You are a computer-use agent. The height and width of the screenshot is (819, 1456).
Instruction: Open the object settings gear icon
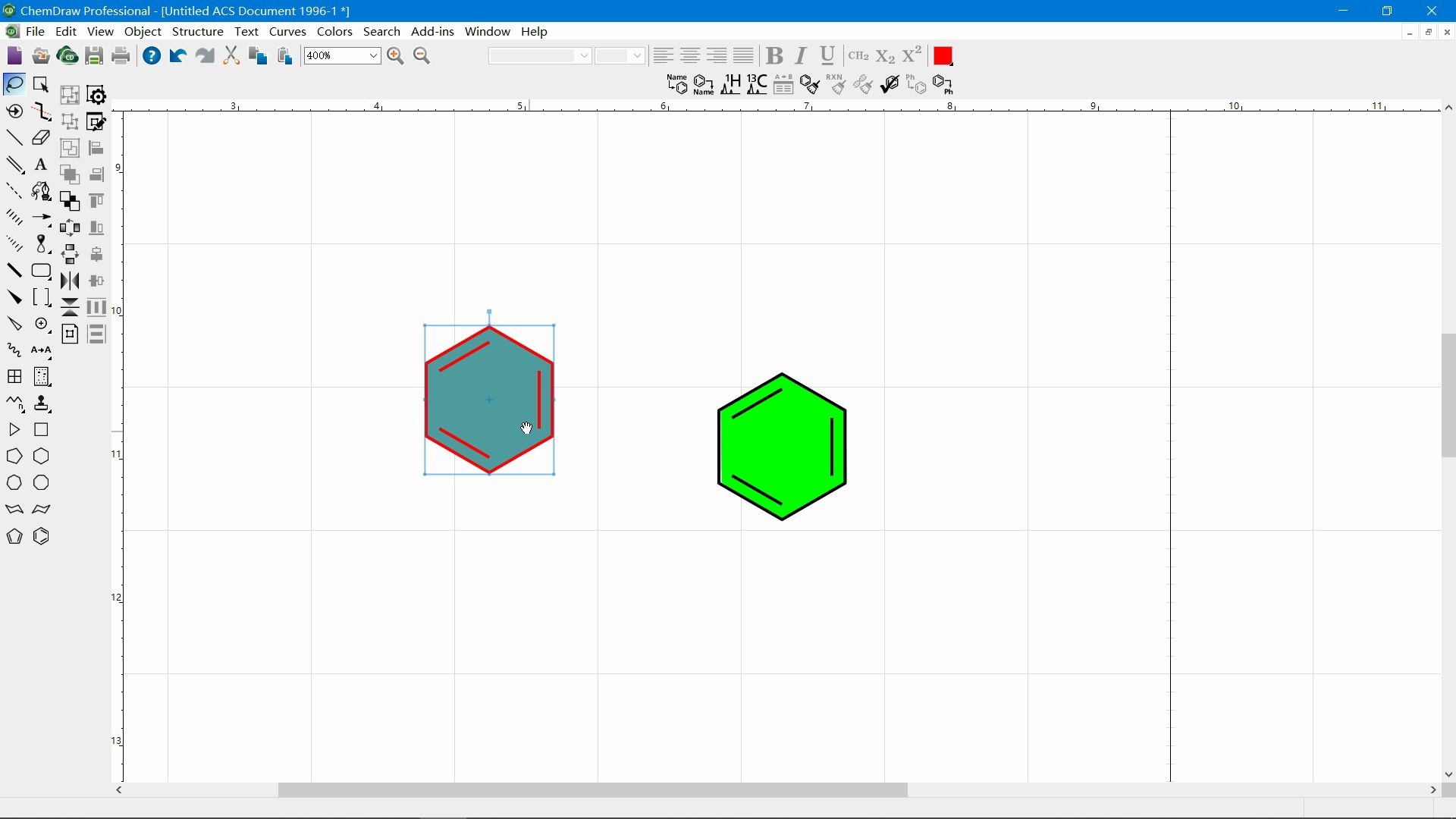(x=97, y=95)
